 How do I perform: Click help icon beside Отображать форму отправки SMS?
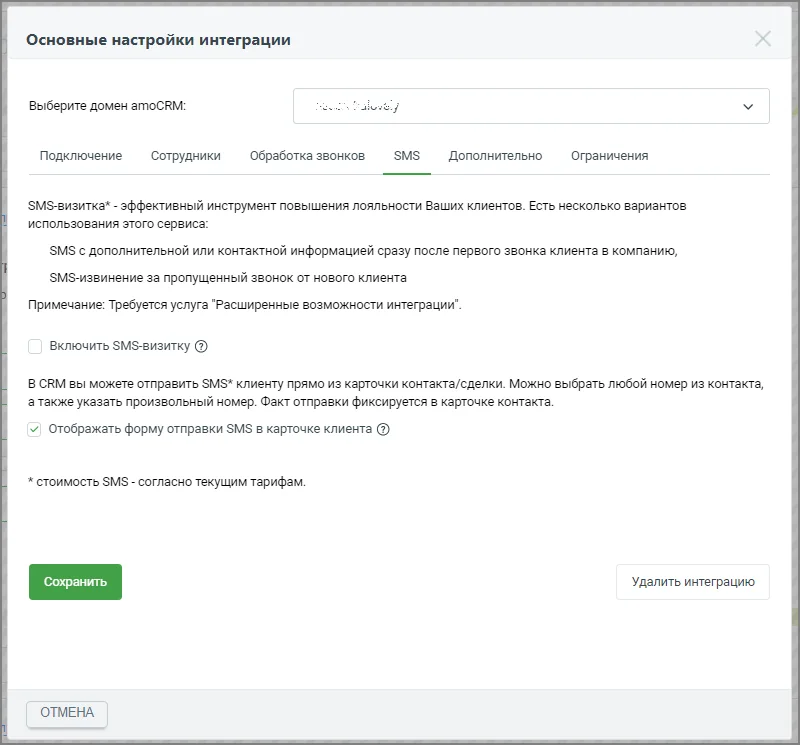(383, 430)
